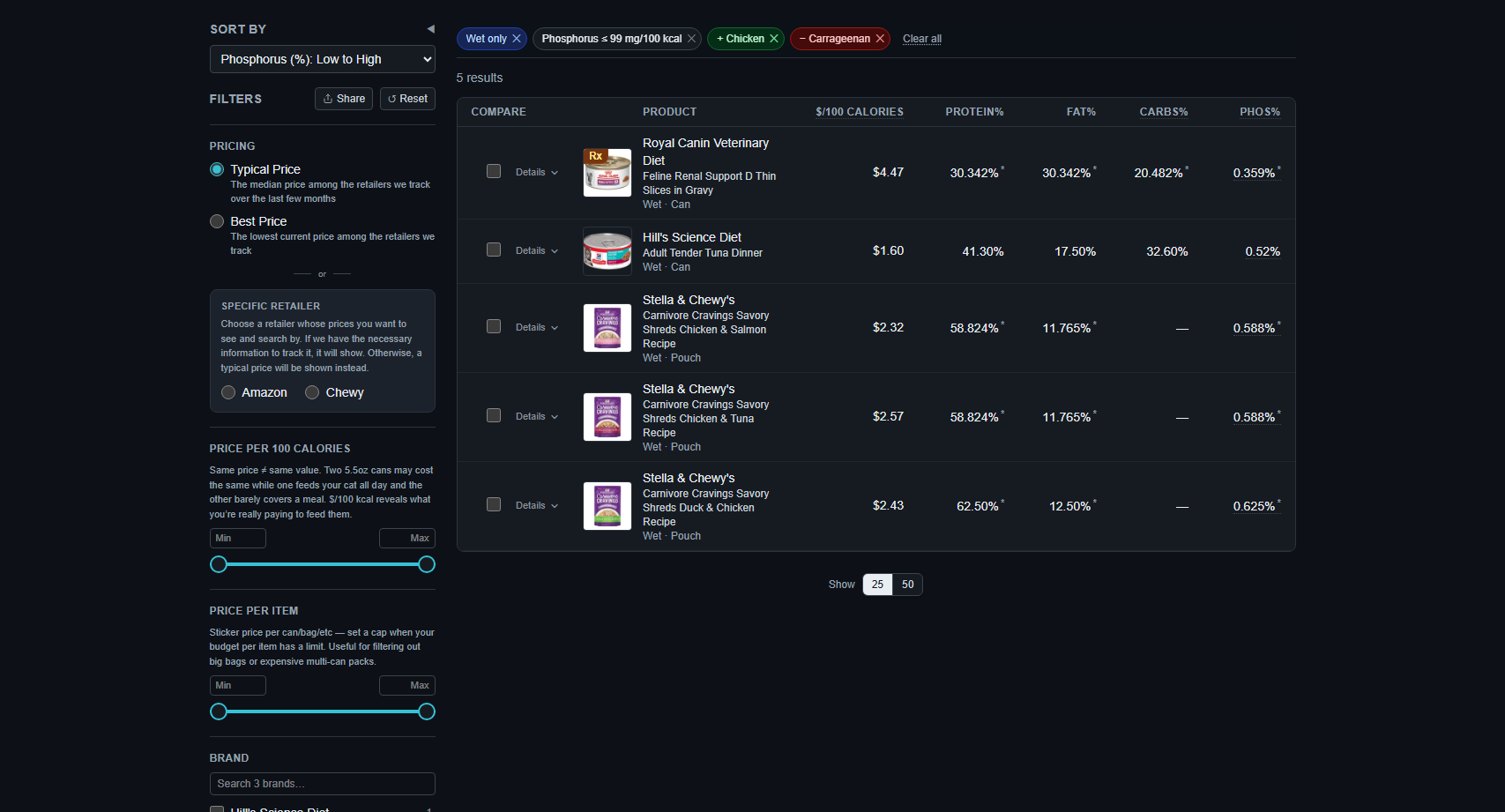Select the Typical Price option

217,169
